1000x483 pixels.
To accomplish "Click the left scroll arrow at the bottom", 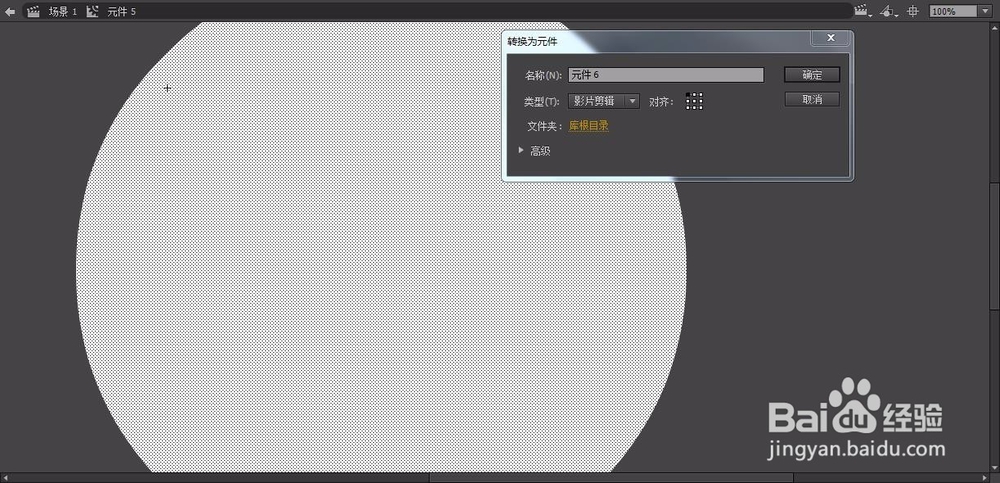I will point(5,477).
